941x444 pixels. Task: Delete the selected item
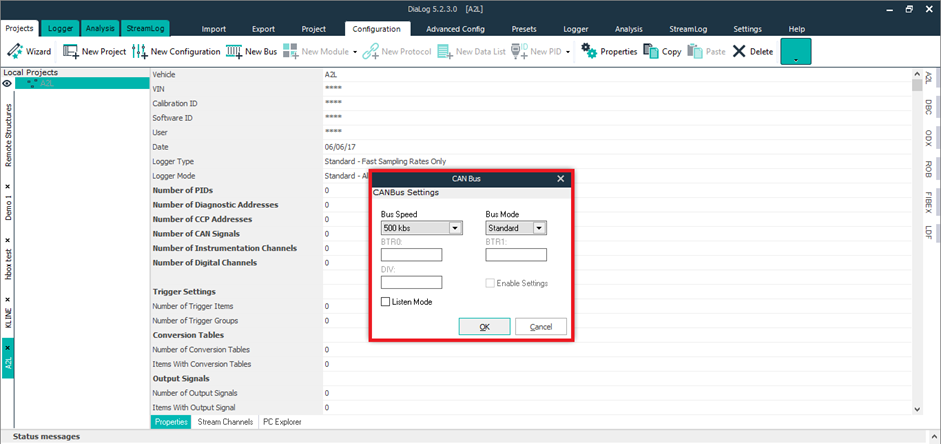tap(753, 51)
